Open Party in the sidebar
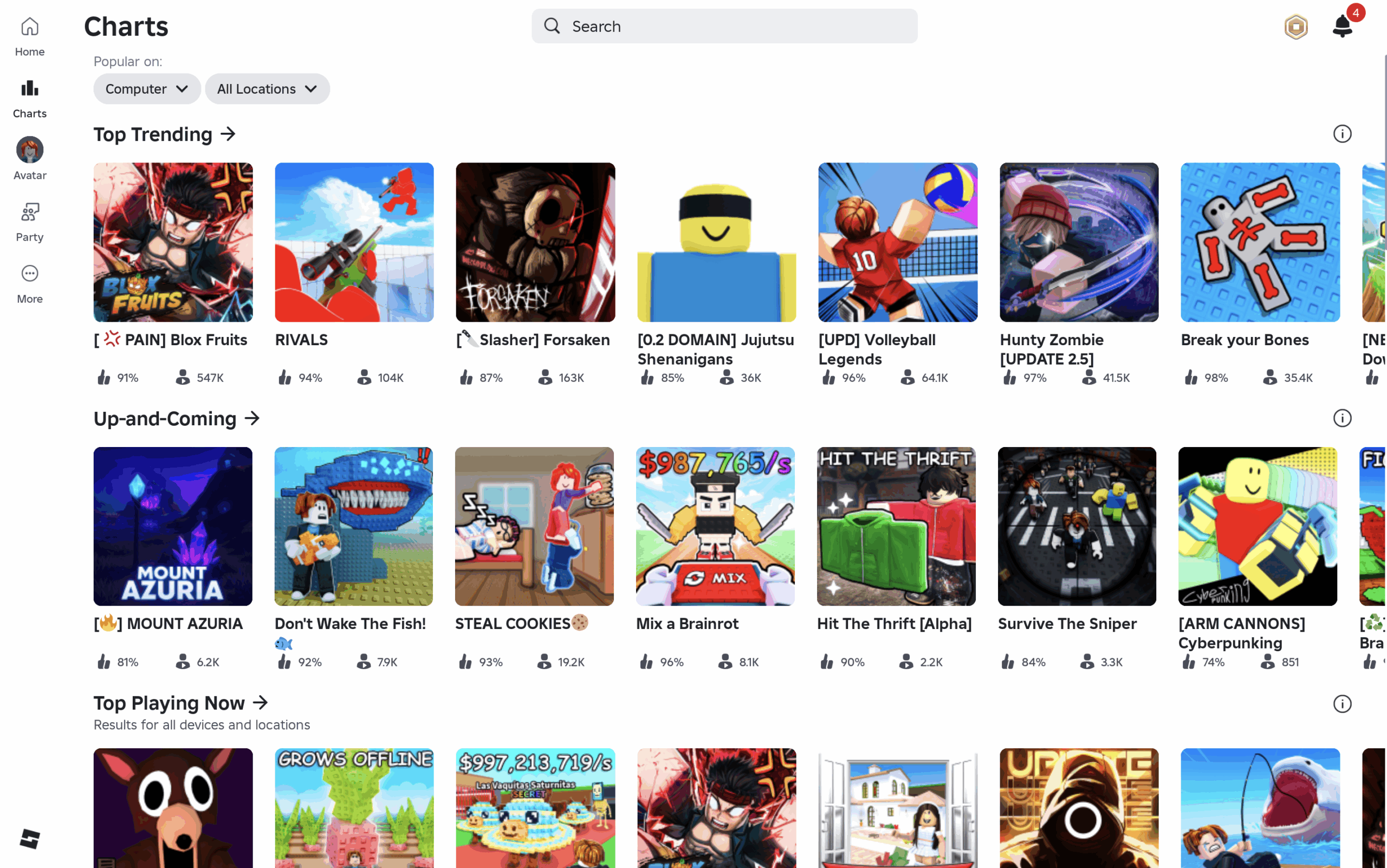Image resolution: width=1387 pixels, height=868 pixels. tap(30, 222)
